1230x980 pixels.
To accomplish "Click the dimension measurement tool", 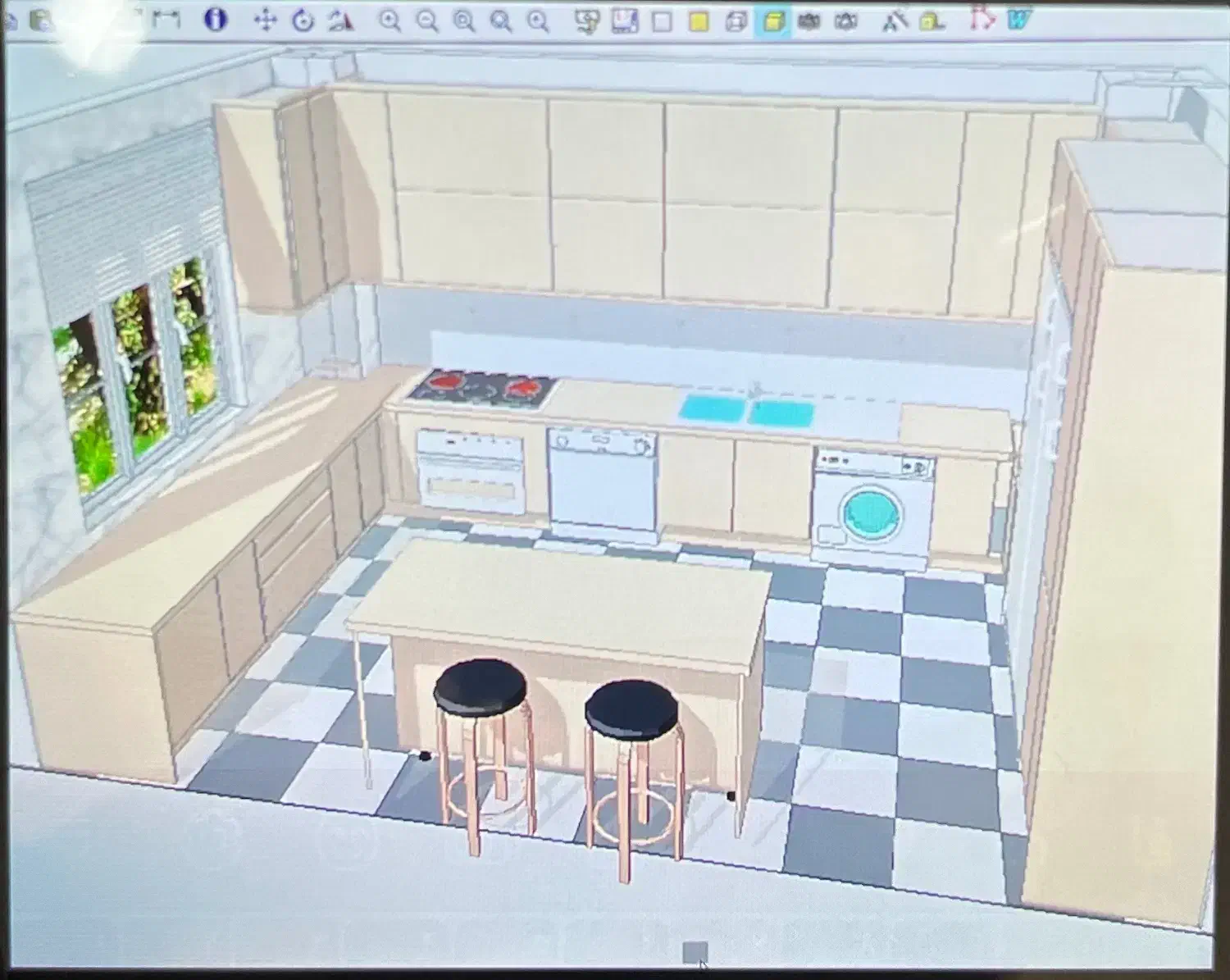I will [x=167, y=19].
